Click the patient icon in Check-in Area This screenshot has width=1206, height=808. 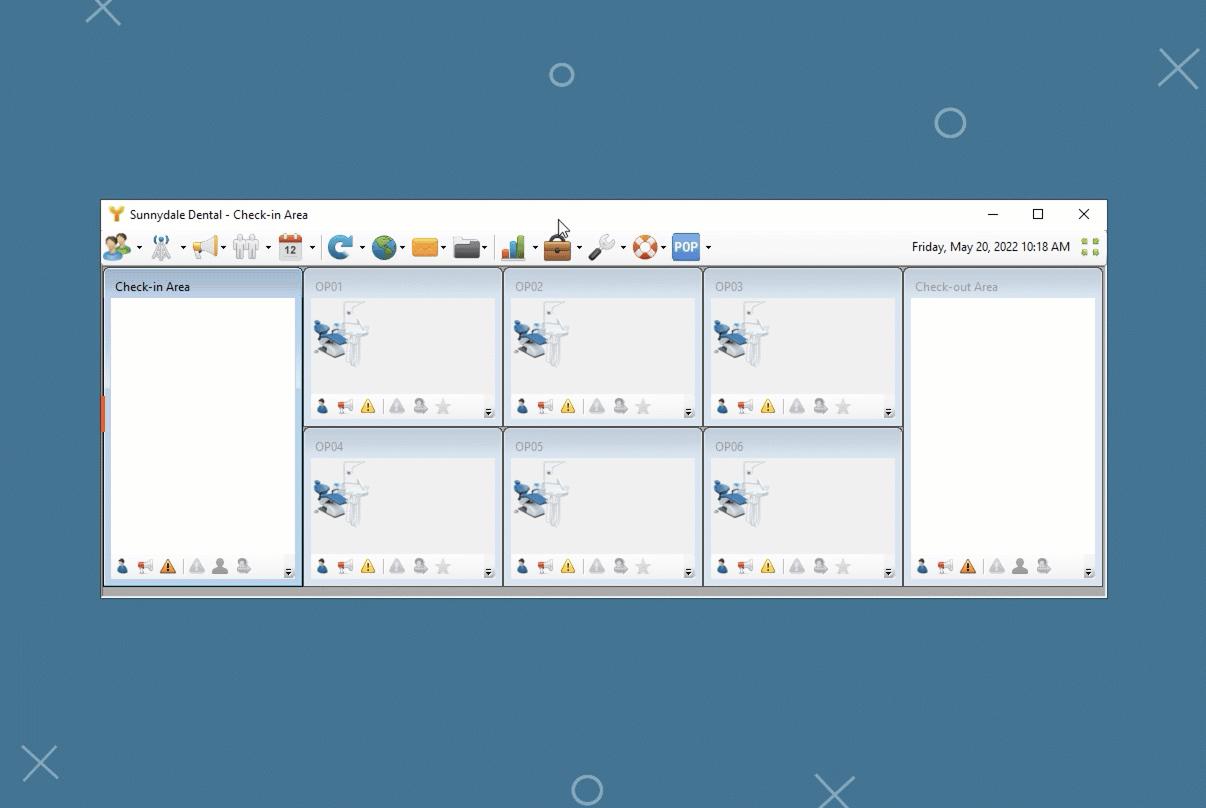click(122, 566)
